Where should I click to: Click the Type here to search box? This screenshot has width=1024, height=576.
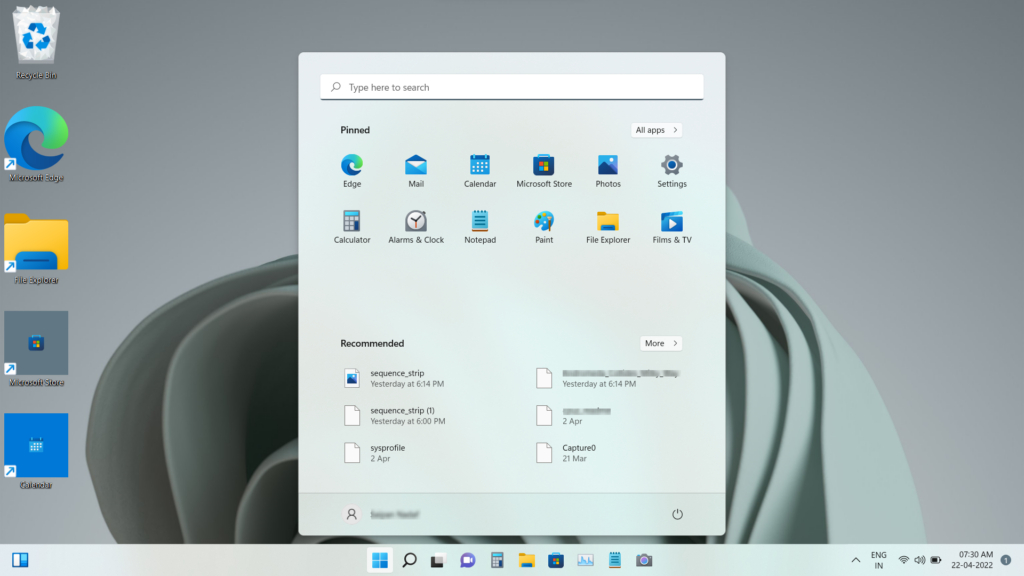(x=512, y=87)
